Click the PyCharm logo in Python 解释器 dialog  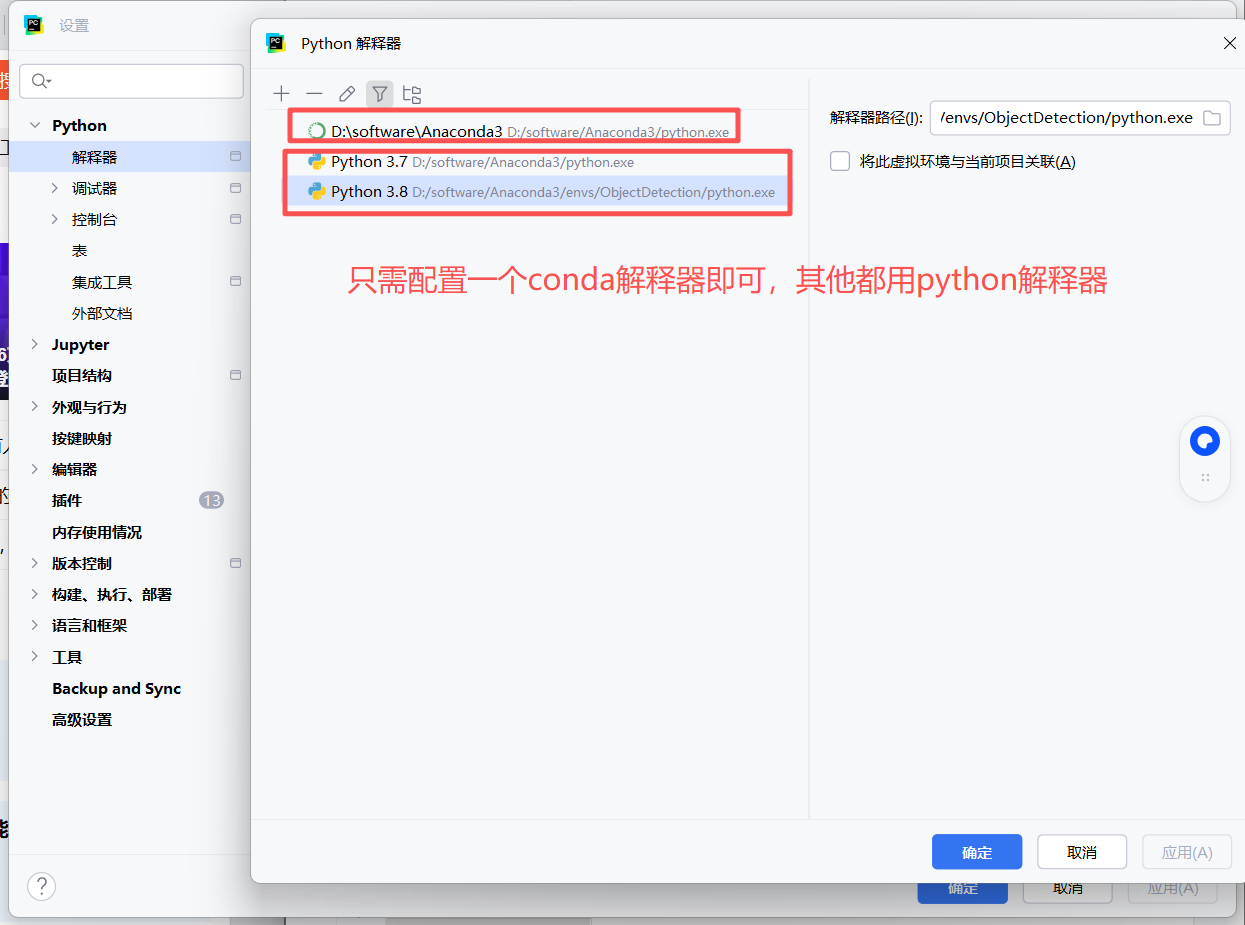click(276, 43)
